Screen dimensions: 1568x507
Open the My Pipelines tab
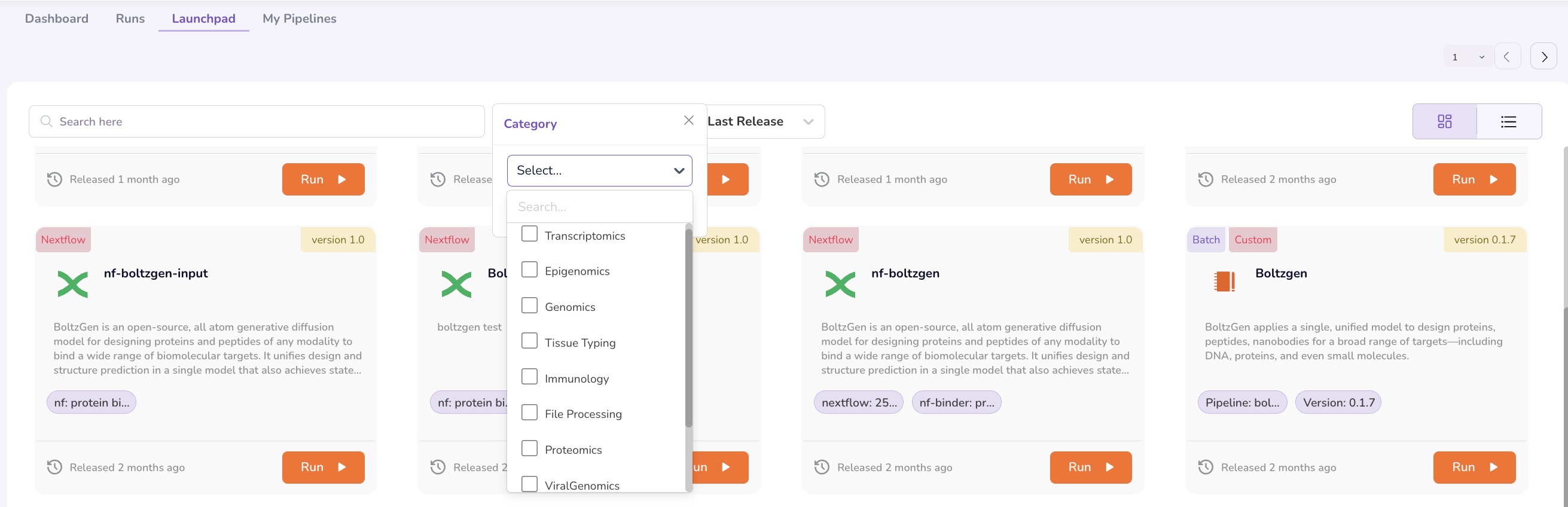300,19
